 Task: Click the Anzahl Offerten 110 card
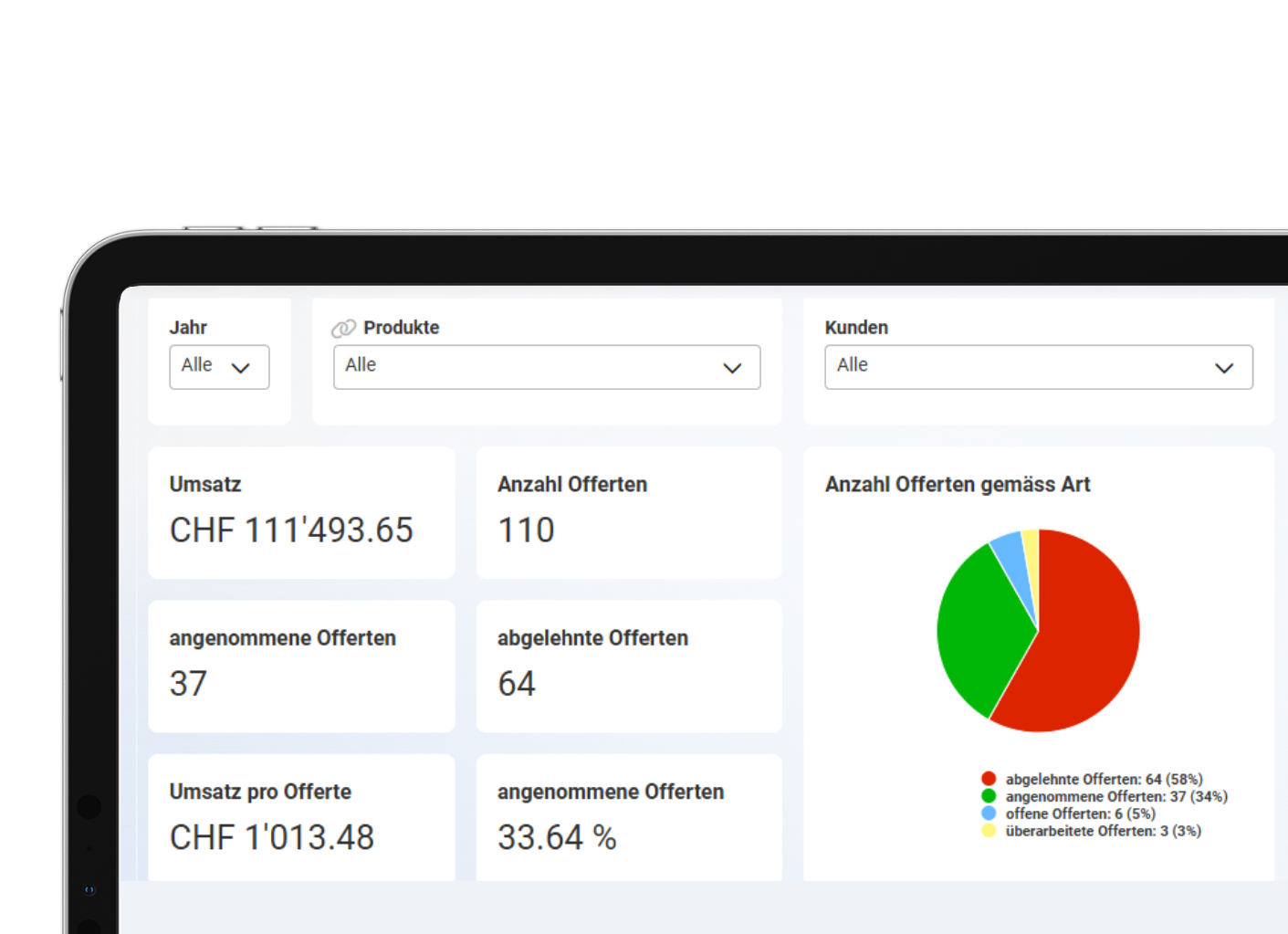pyautogui.click(x=628, y=512)
